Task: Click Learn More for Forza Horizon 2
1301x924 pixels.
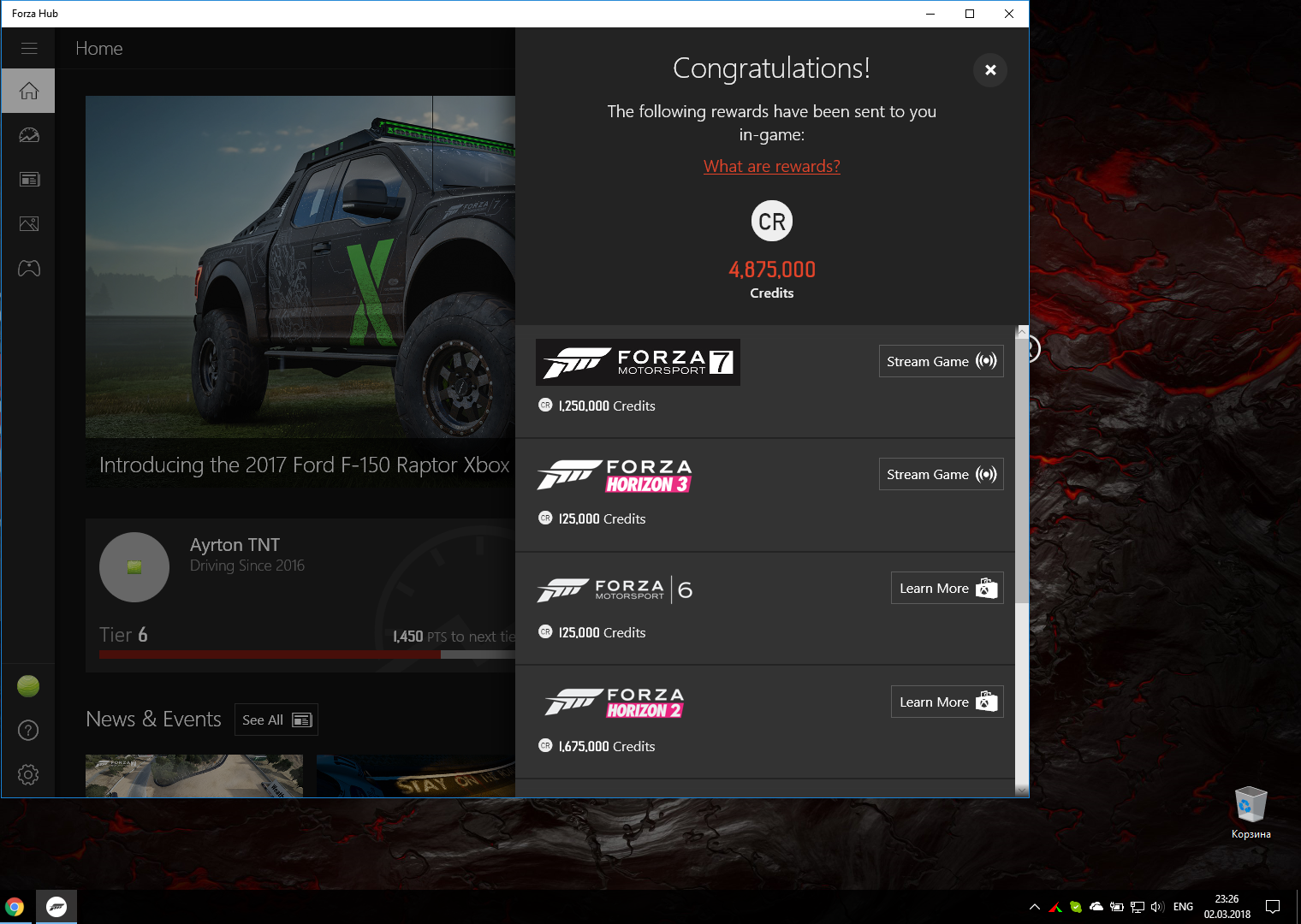Action: point(948,702)
